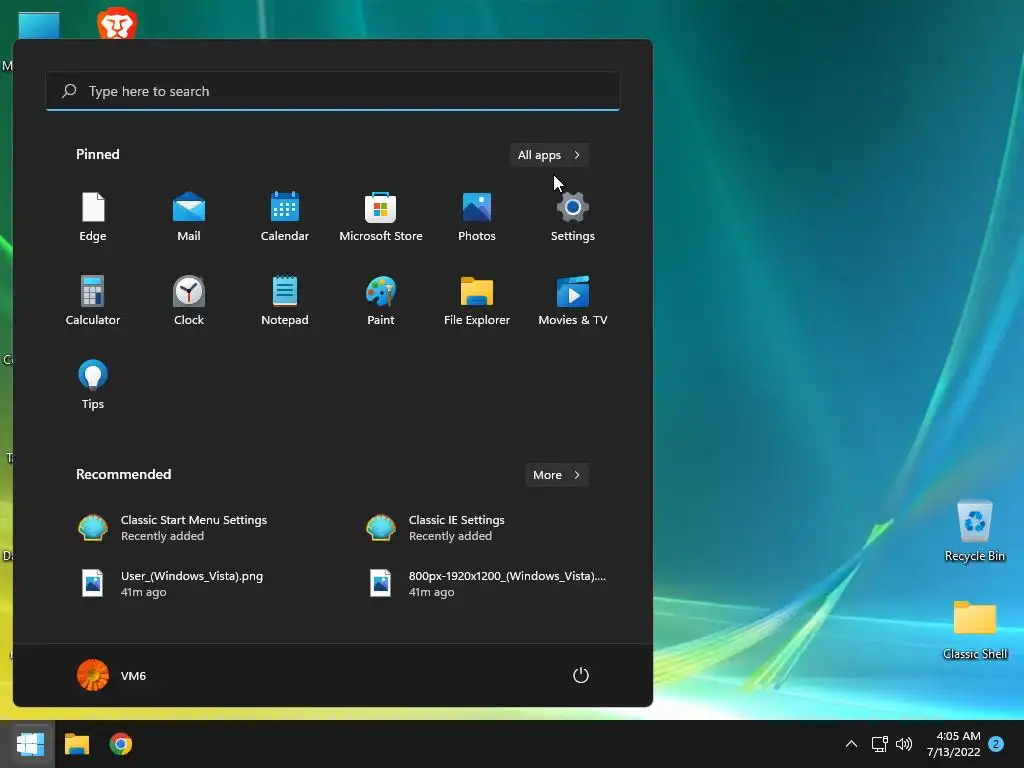Image resolution: width=1024 pixels, height=768 pixels.
Task: Open Microsoft Store from pinned apps
Action: (x=381, y=217)
